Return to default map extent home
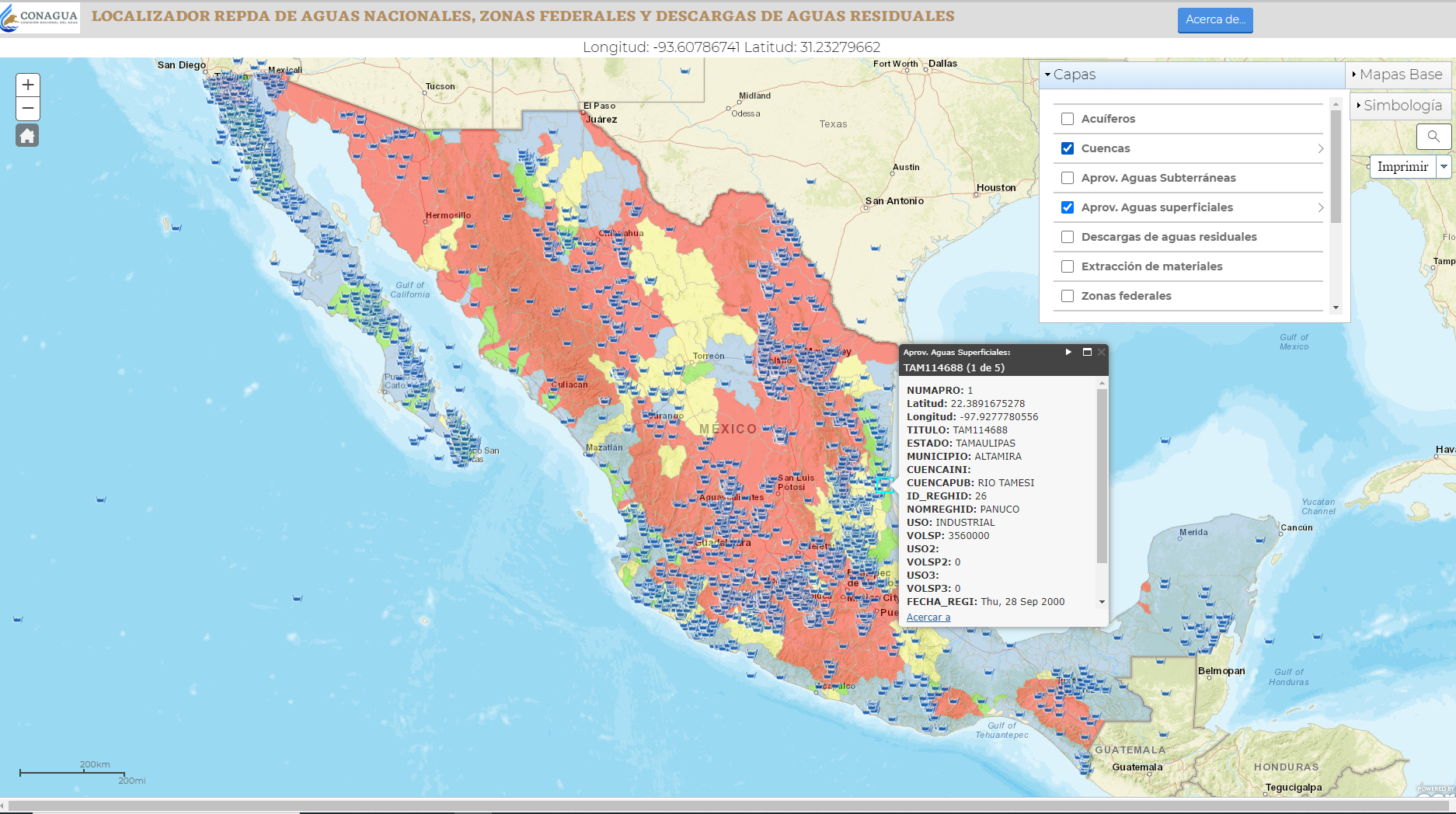Screen dimensions: 1456x814 tap(27, 136)
